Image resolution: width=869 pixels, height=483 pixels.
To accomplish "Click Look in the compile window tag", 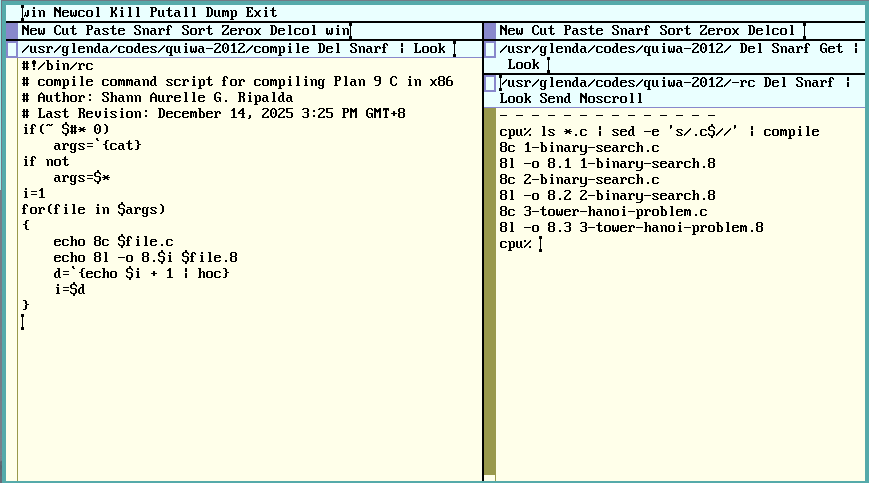I will tap(429, 49).
